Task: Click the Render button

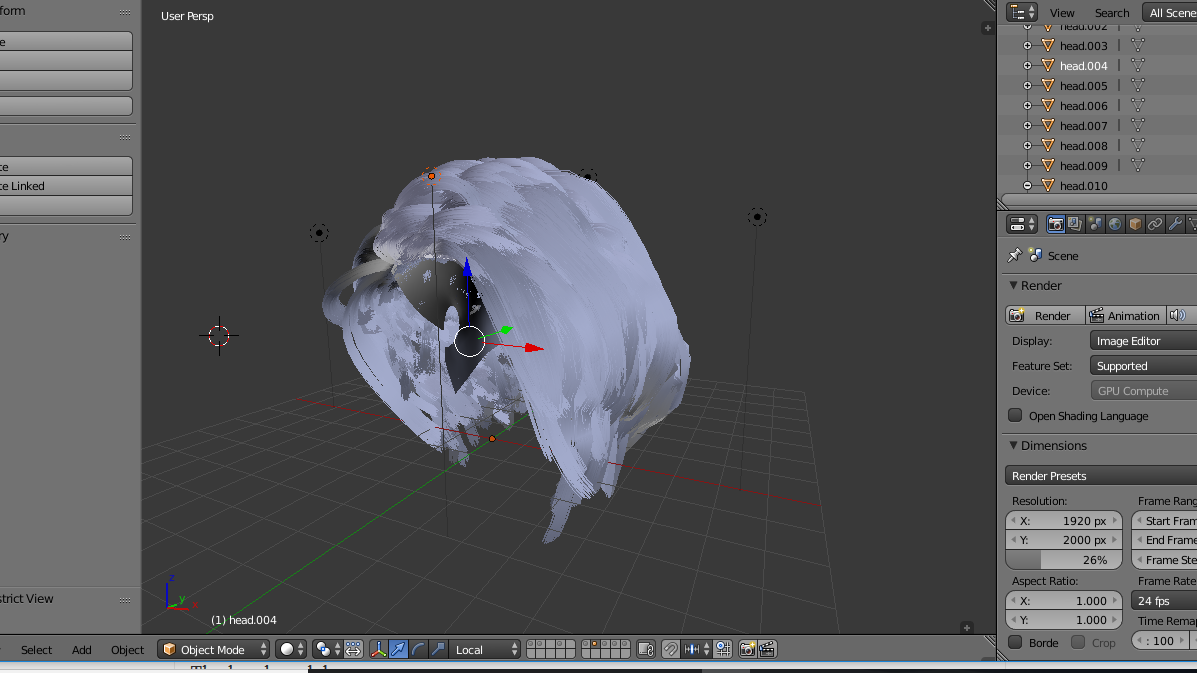Action: [x=1045, y=315]
